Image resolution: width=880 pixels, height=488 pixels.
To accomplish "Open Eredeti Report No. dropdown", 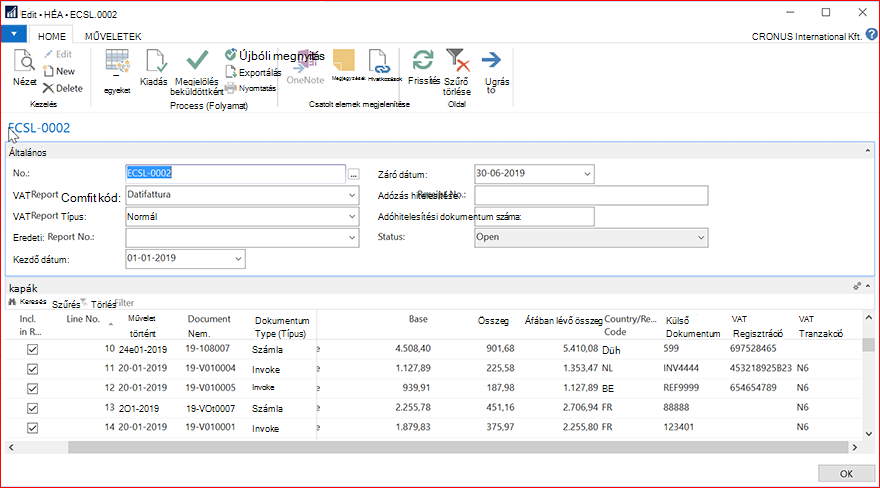I will [x=352, y=237].
